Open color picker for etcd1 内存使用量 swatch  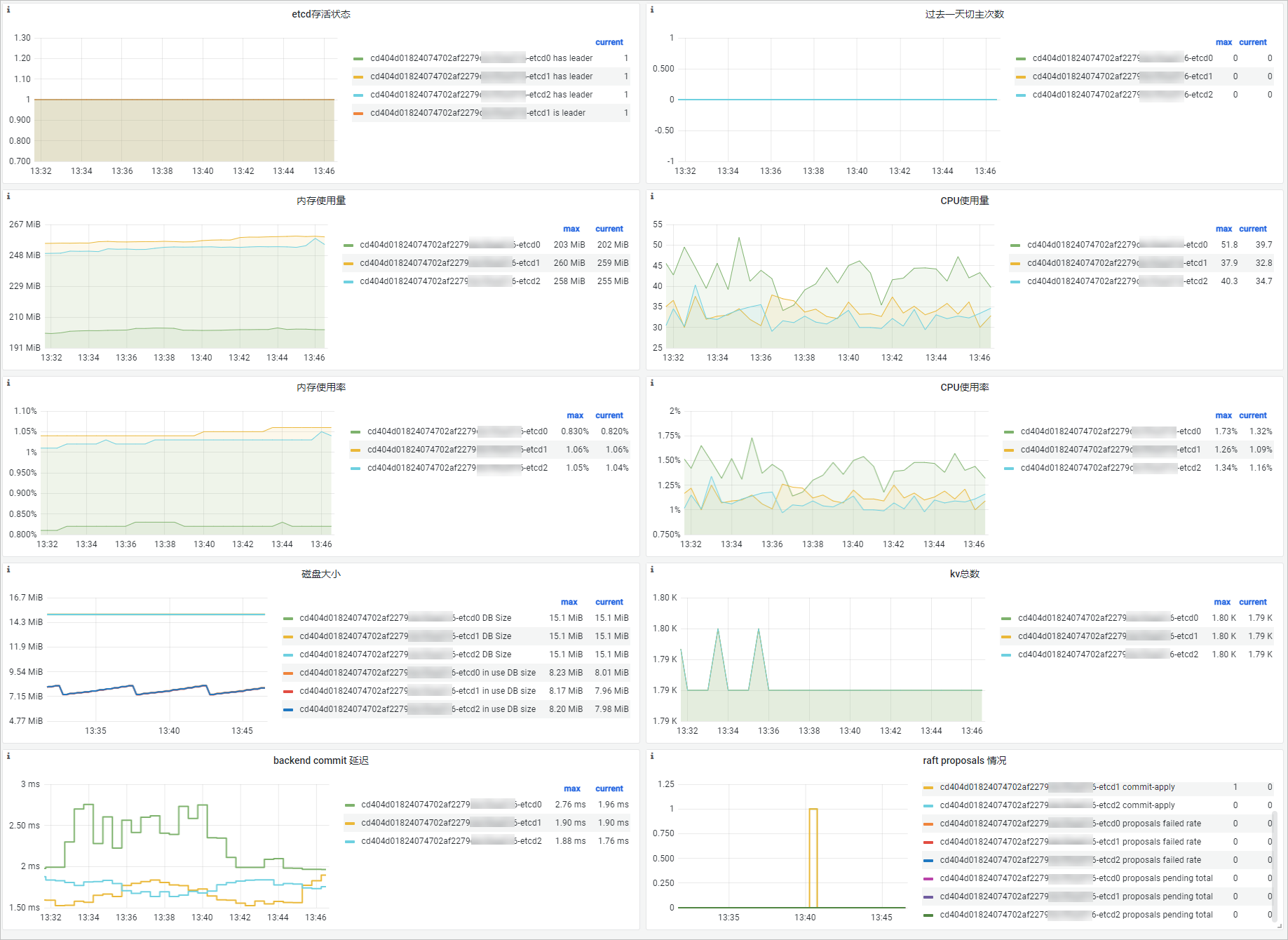[348, 264]
